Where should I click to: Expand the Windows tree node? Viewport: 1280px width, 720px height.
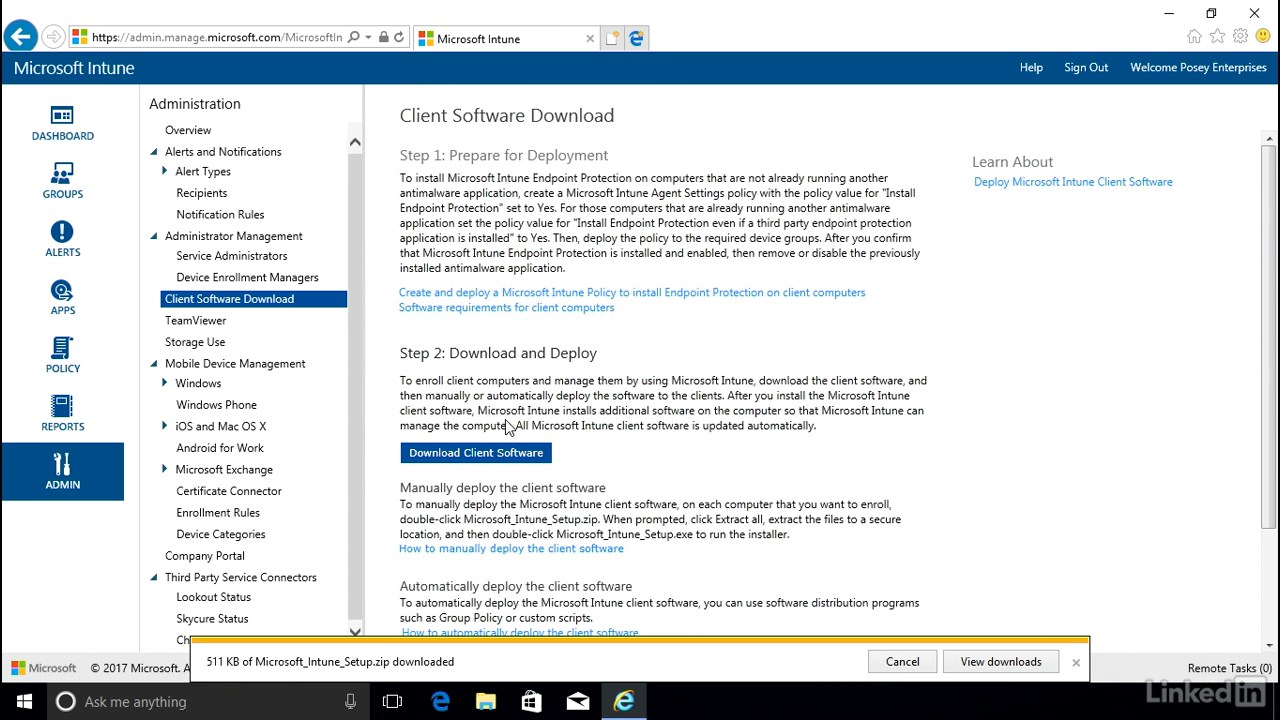click(x=165, y=383)
